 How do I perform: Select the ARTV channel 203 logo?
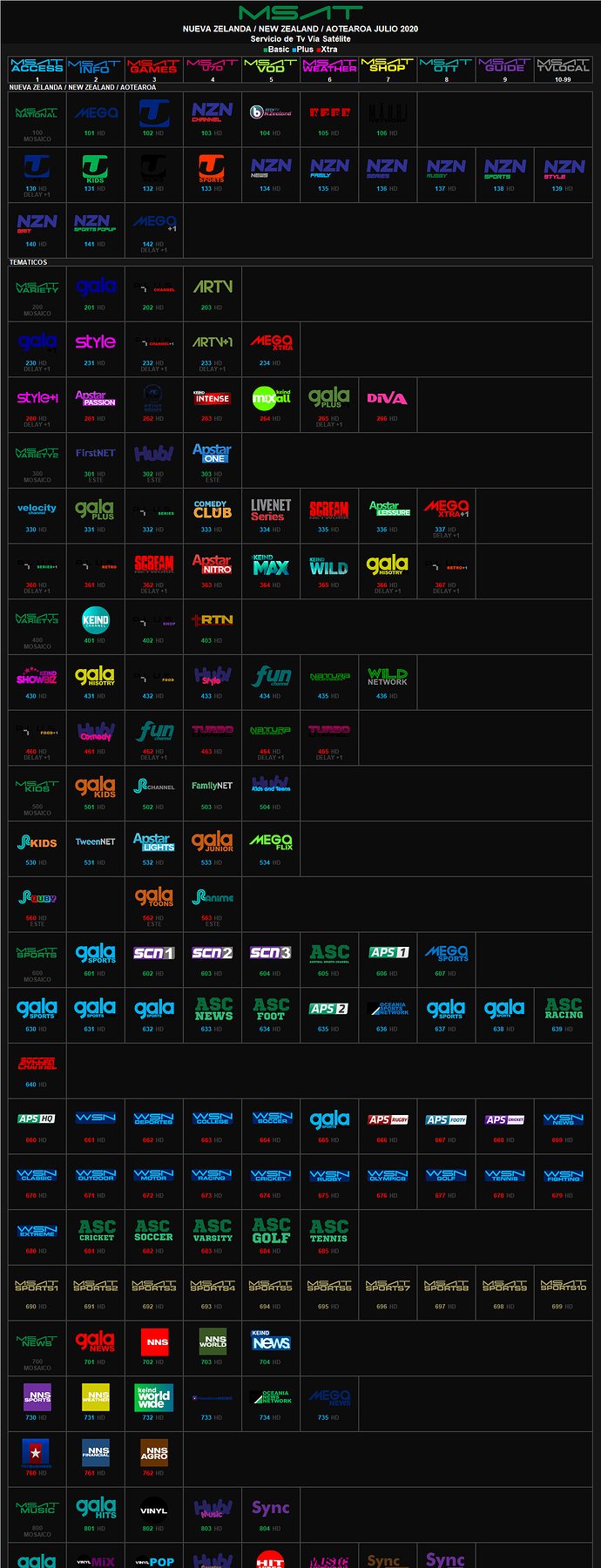tap(213, 286)
